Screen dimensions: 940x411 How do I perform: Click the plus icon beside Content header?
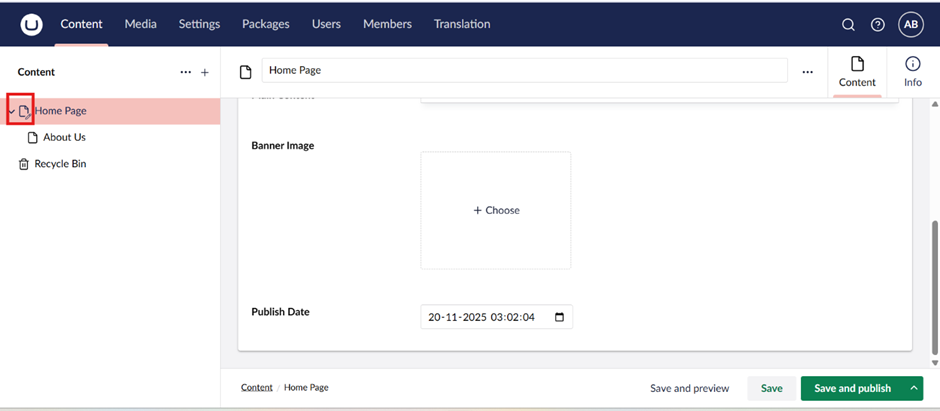(x=205, y=73)
